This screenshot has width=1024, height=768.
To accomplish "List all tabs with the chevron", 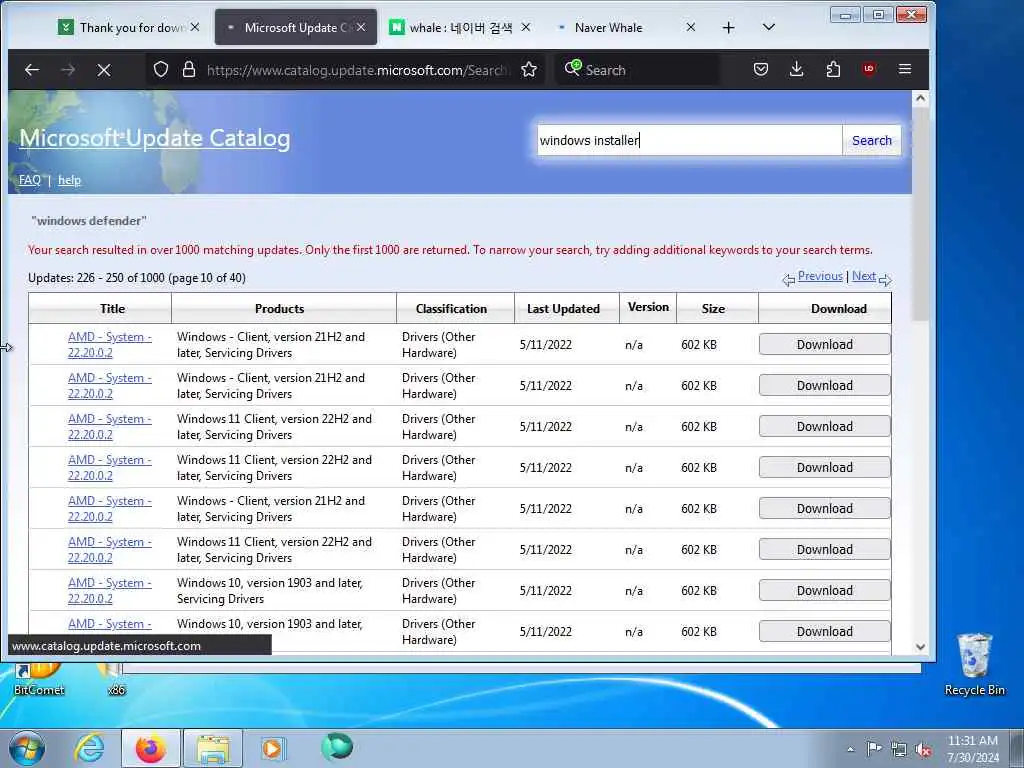I will pos(769,27).
